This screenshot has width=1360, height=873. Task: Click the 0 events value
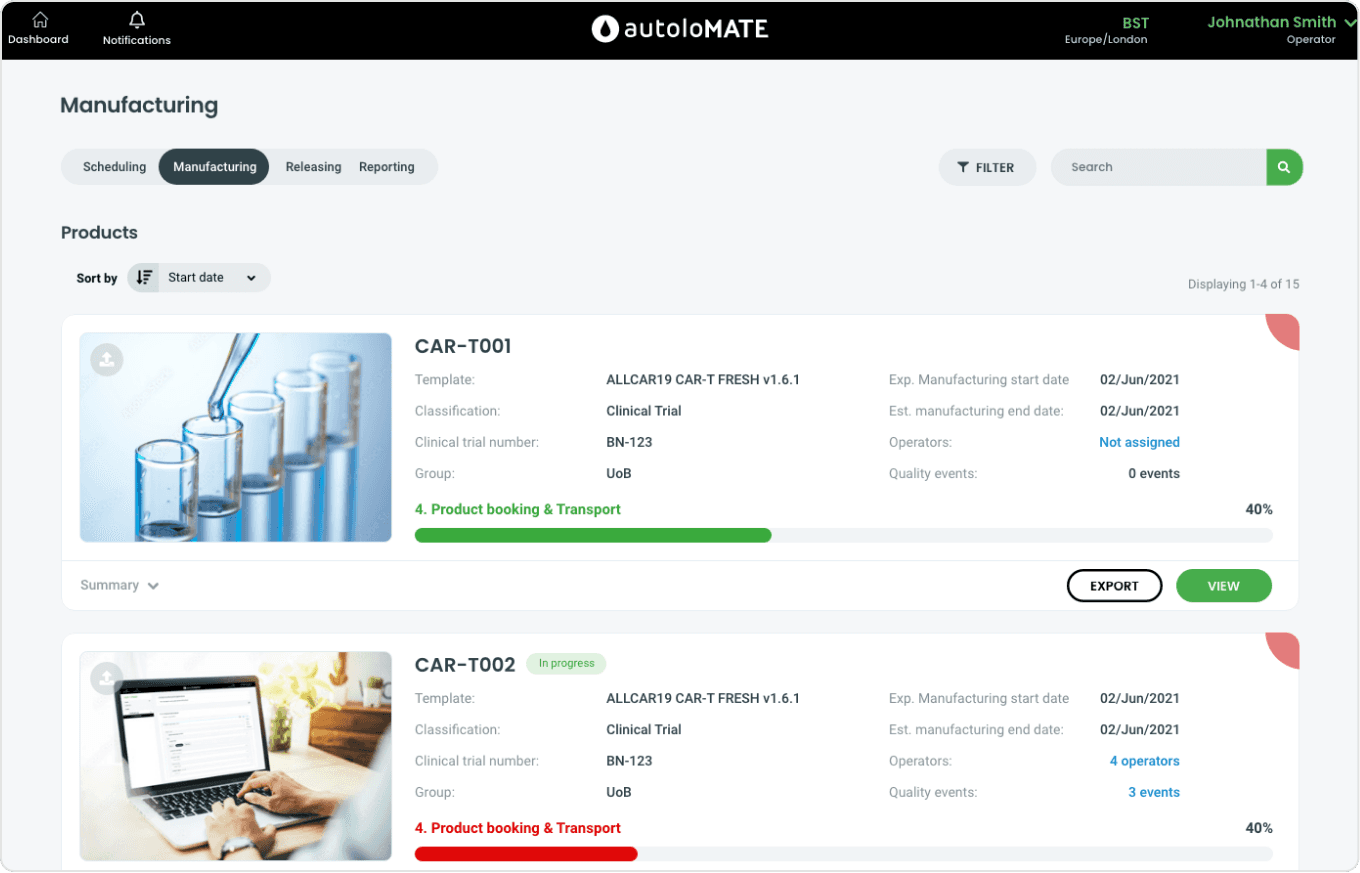pyautogui.click(x=1154, y=473)
